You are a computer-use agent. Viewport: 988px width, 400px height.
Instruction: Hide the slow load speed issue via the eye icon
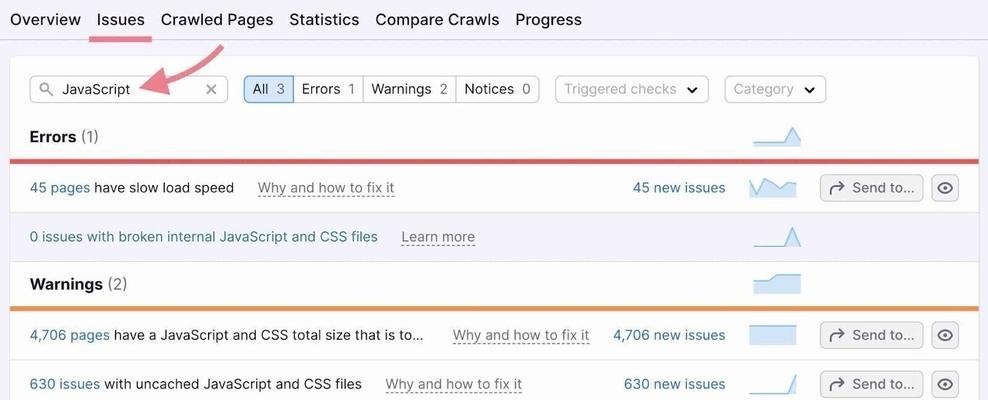[945, 188]
